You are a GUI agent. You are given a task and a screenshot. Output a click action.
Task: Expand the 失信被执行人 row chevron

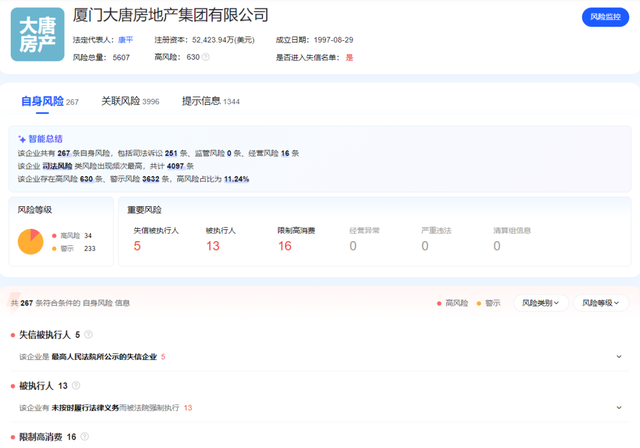tap(619, 357)
